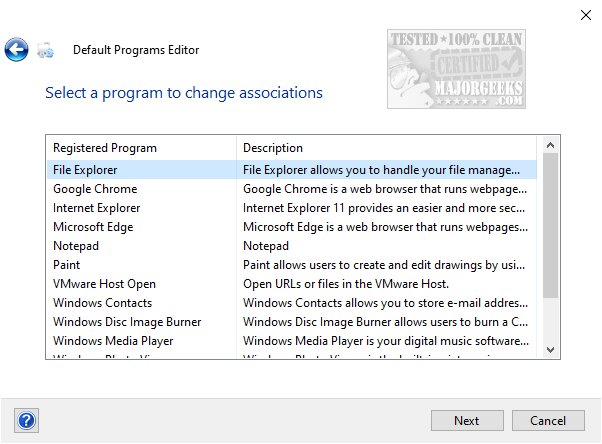Select Notepad in the Registered Program column
This screenshot has height=444, width=602.
76,246
